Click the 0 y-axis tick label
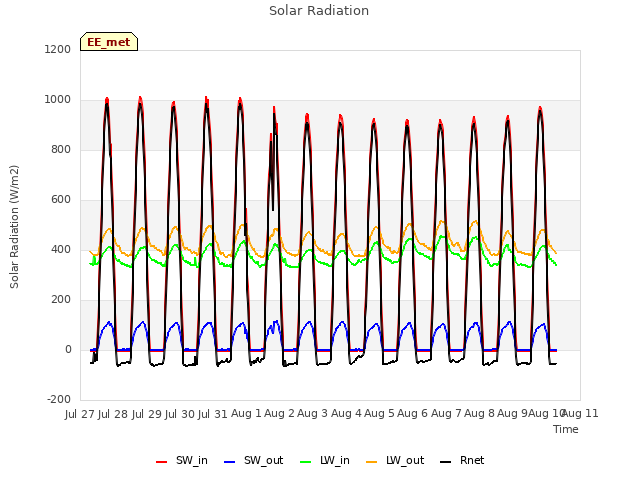The image size is (640, 480). click(68, 349)
